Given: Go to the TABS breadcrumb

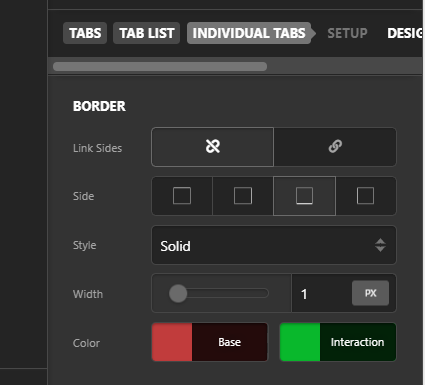Looking at the screenshot, I should coord(85,33).
